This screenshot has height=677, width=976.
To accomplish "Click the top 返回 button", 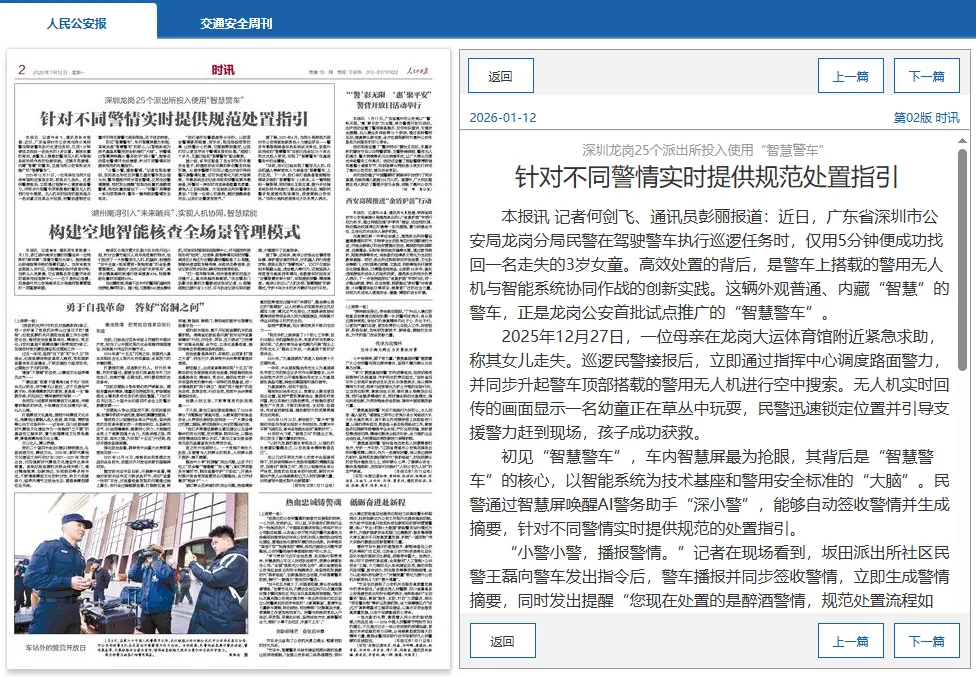I will click(x=500, y=76).
